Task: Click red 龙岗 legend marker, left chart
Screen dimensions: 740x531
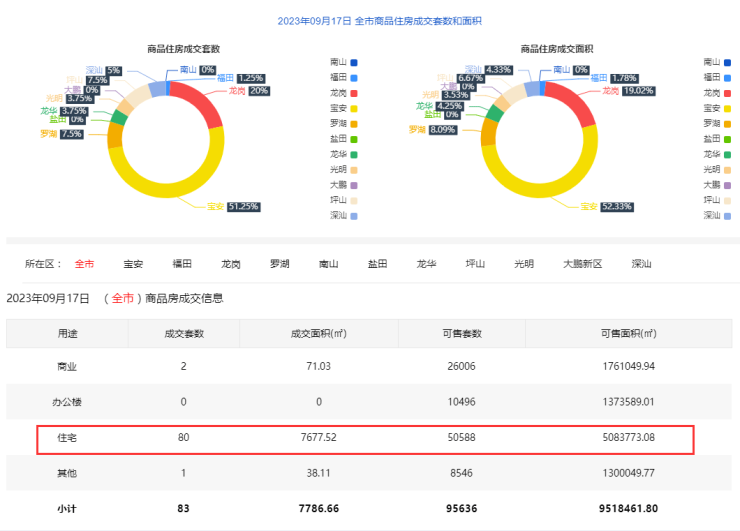Action: click(x=354, y=93)
